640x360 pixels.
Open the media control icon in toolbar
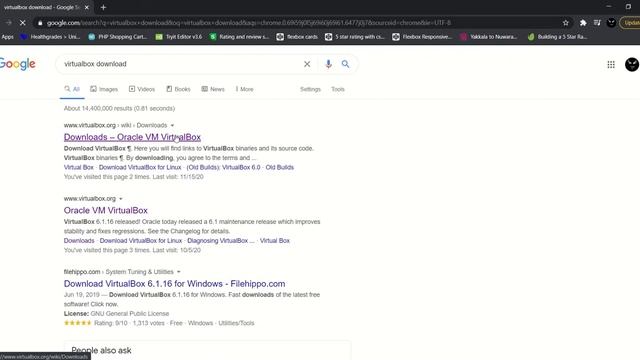click(597, 23)
